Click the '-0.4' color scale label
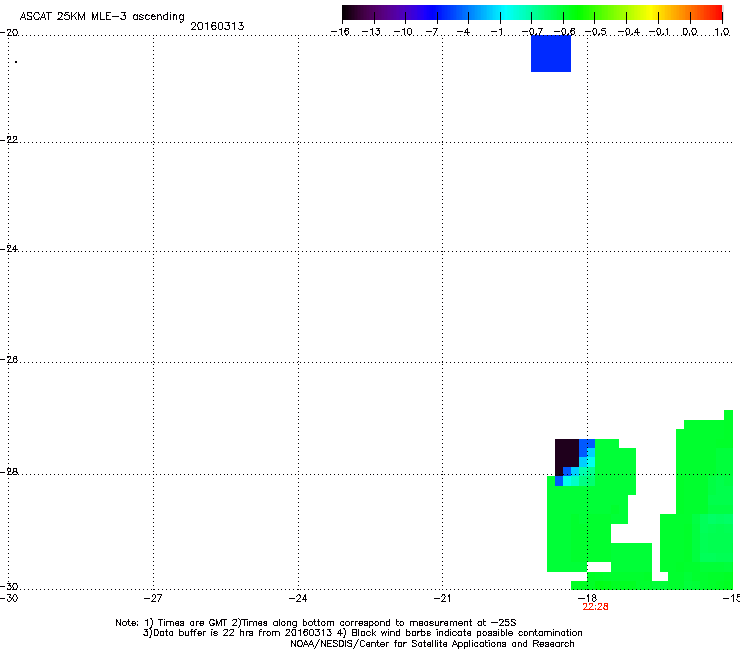This screenshot has width=740, height=650. [628, 32]
